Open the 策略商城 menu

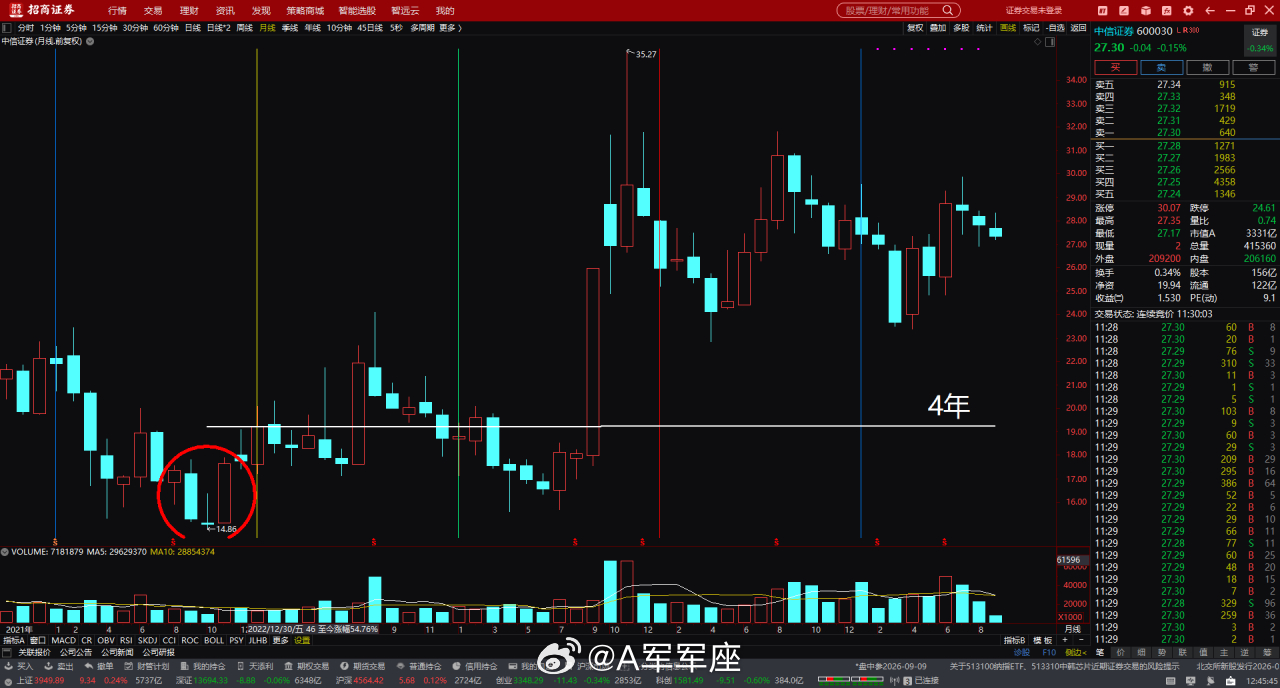(305, 10)
